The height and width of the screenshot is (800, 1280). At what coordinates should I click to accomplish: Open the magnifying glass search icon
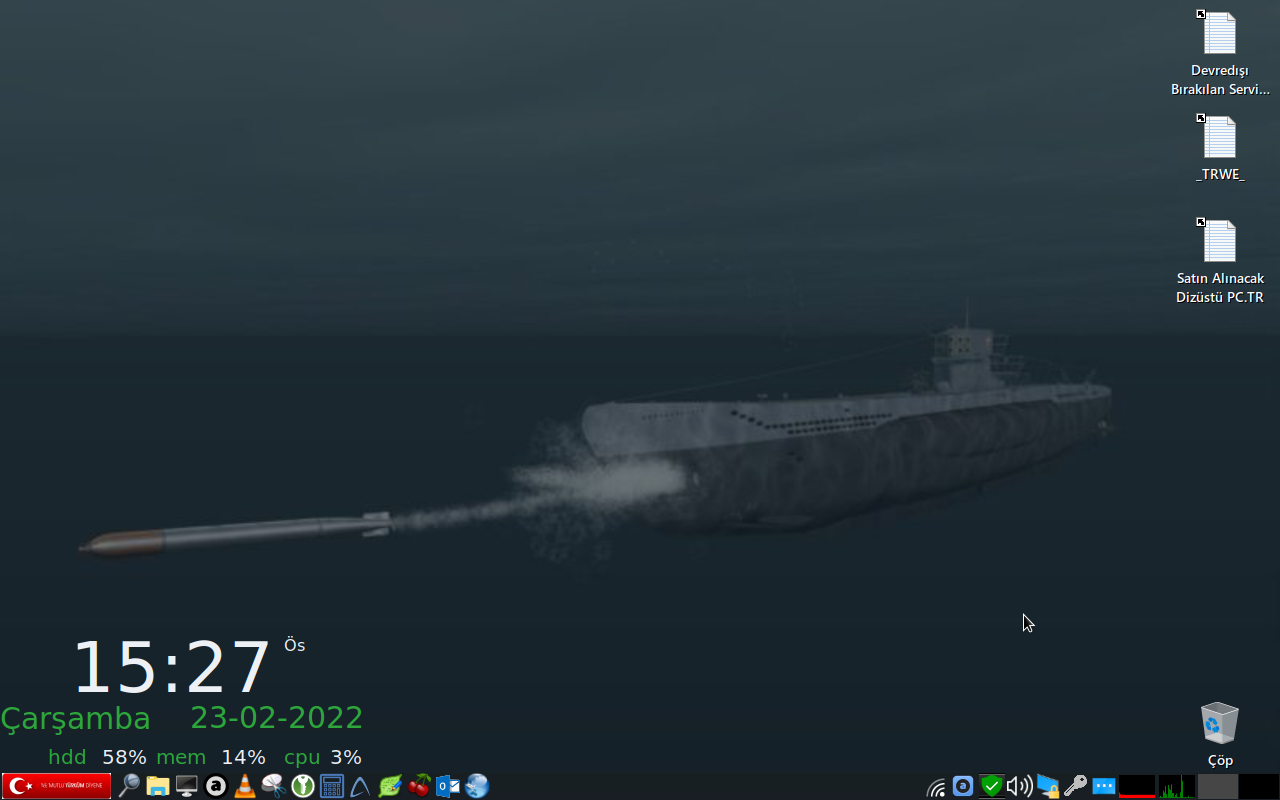tap(129, 786)
